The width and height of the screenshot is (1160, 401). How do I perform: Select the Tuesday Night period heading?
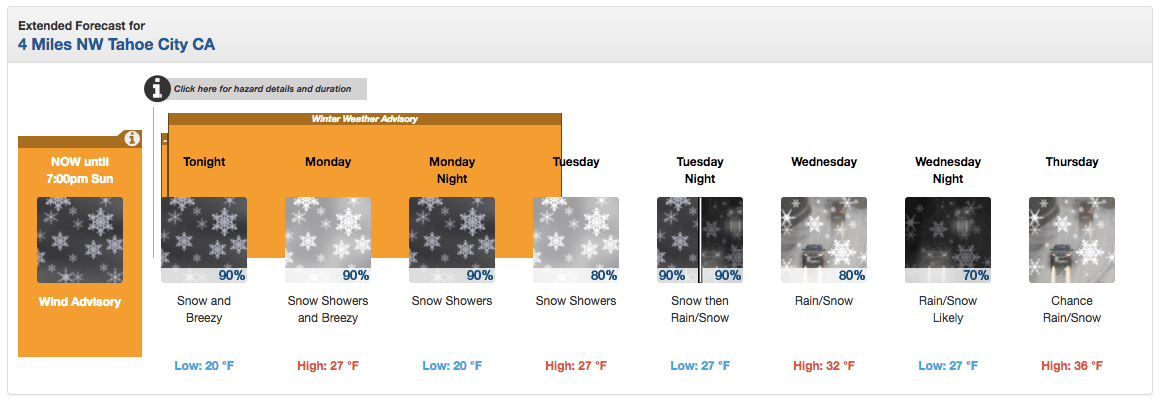(700, 170)
